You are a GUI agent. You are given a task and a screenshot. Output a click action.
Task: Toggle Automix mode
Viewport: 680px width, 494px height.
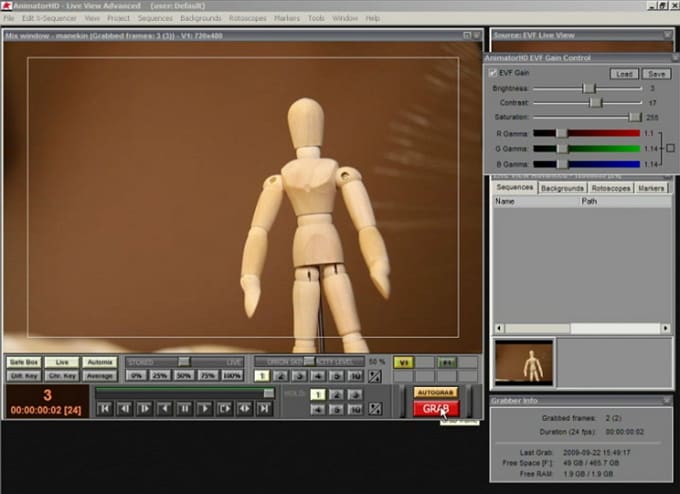(x=100, y=362)
